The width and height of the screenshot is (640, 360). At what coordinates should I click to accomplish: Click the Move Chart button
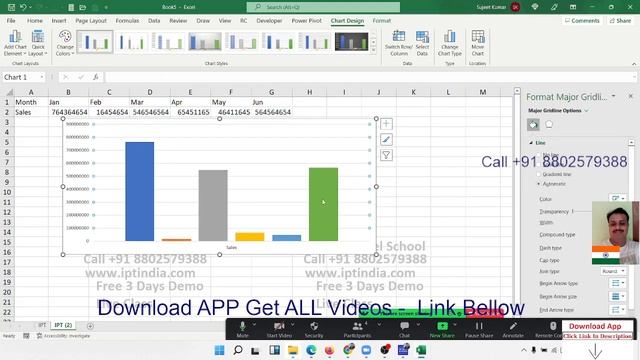point(478,43)
